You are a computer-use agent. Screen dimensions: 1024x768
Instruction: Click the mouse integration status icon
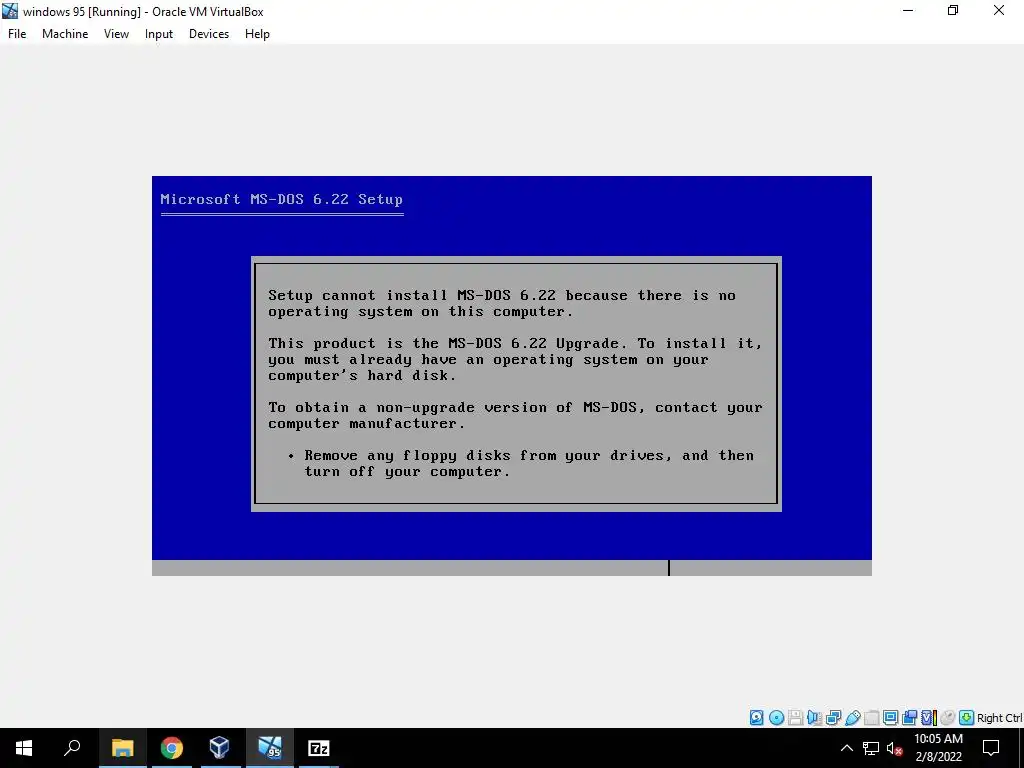(948, 718)
